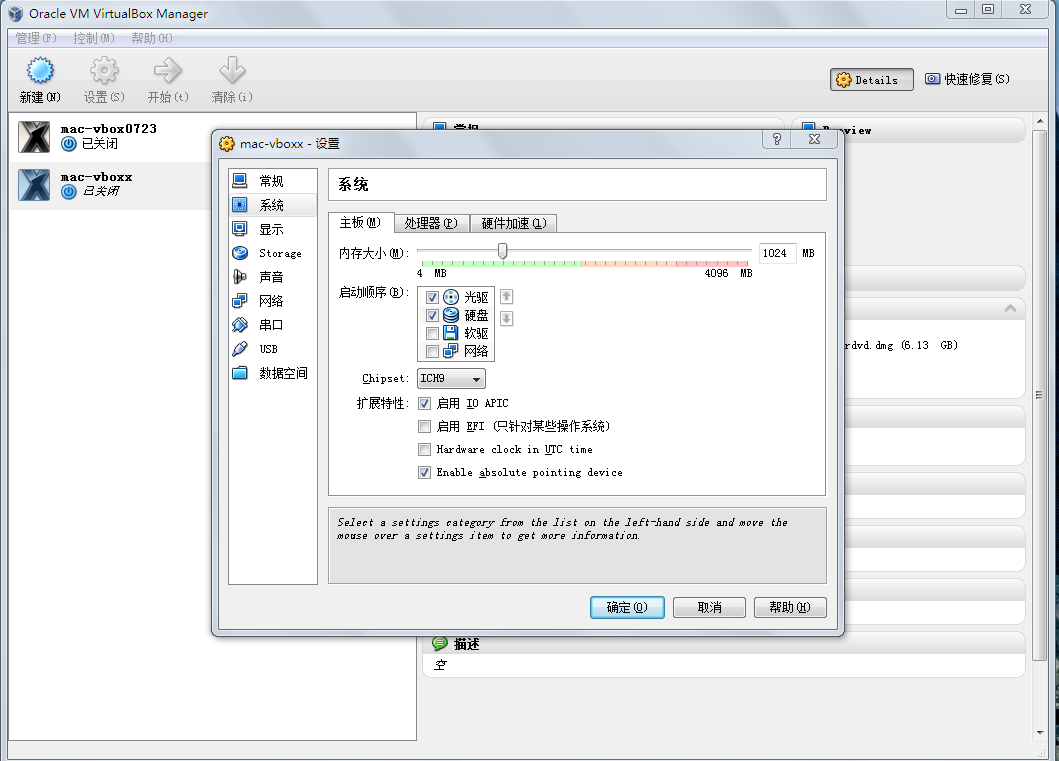Click the question mark help button in dialog title
The height and width of the screenshot is (761, 1059).
coord(777,139)
